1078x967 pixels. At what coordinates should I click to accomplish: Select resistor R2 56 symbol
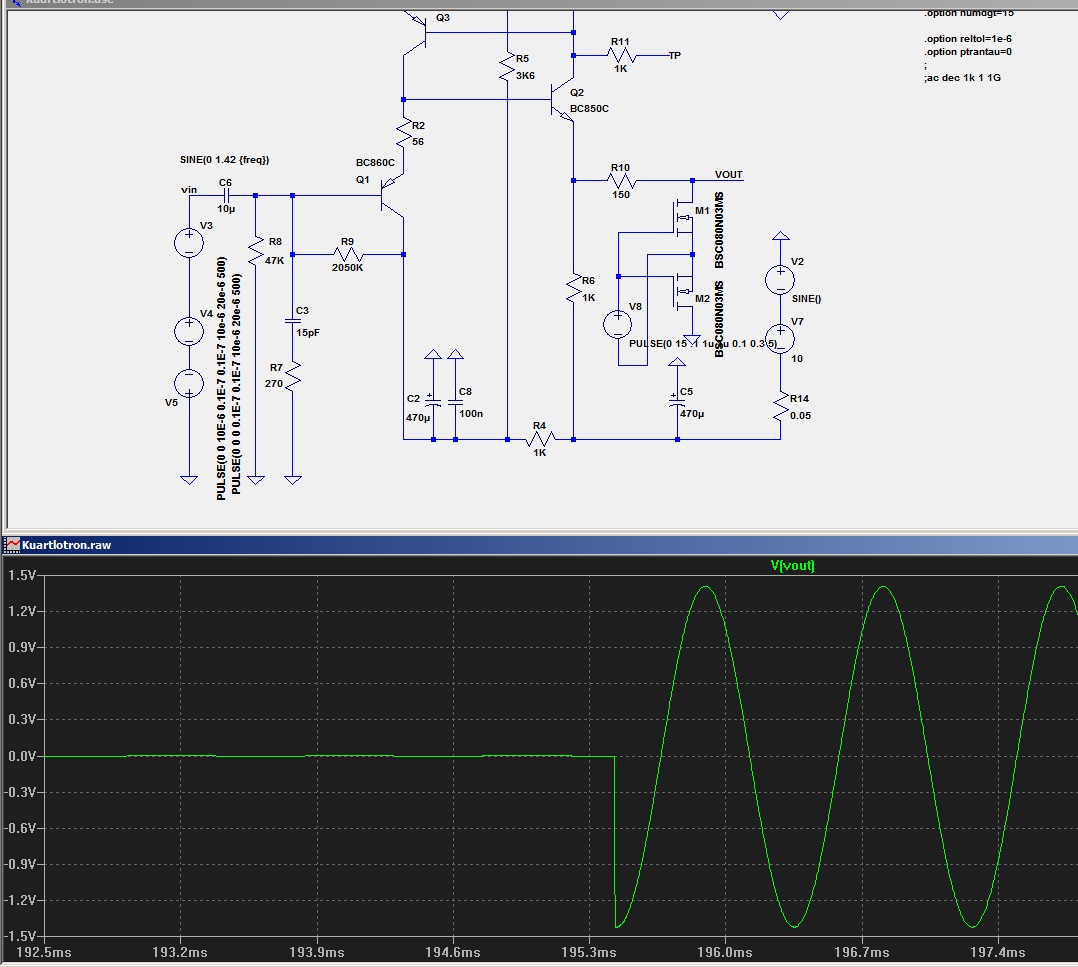(404, 133)
